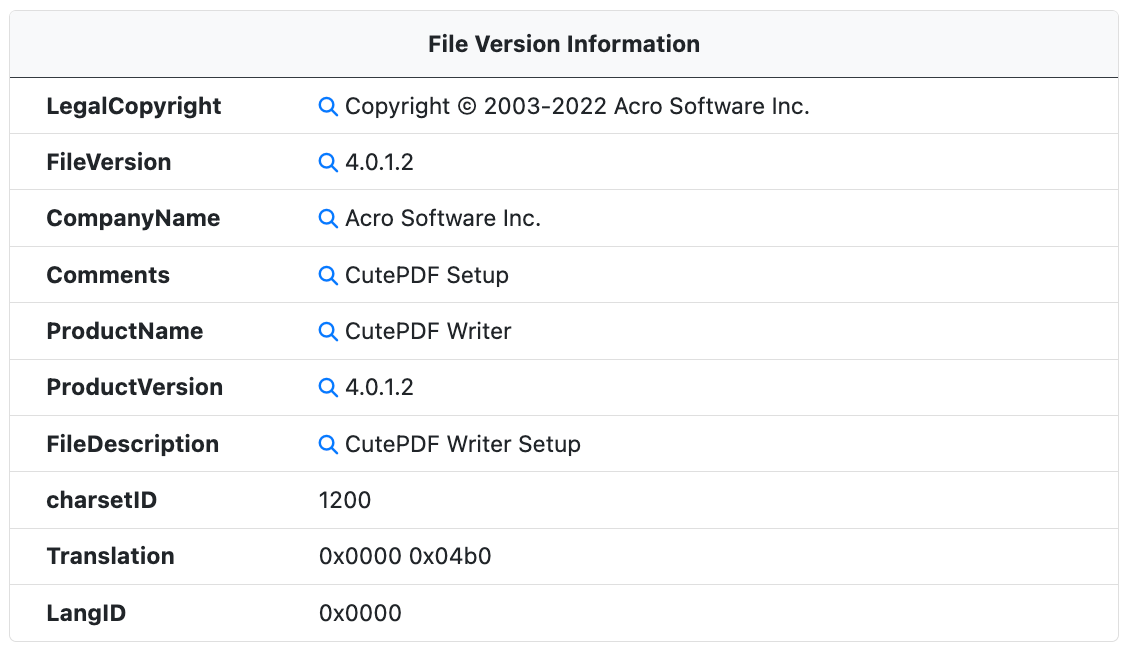1130x652 pixels.
Task: Click the search icon beside LegalCopyright value
Action: tap(328, 106)
